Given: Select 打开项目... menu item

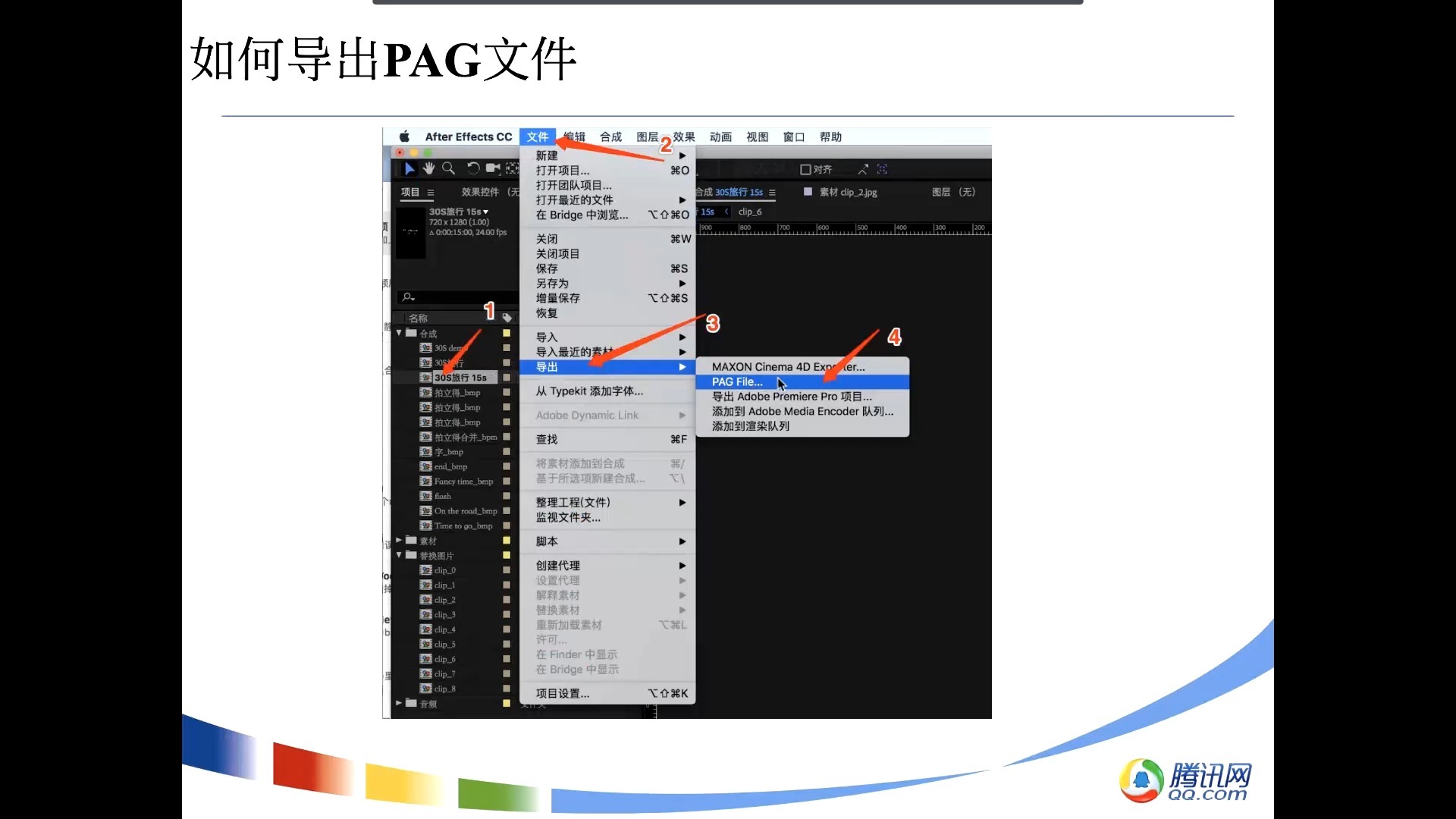Looking at the screenshot, I should point(607,171).
